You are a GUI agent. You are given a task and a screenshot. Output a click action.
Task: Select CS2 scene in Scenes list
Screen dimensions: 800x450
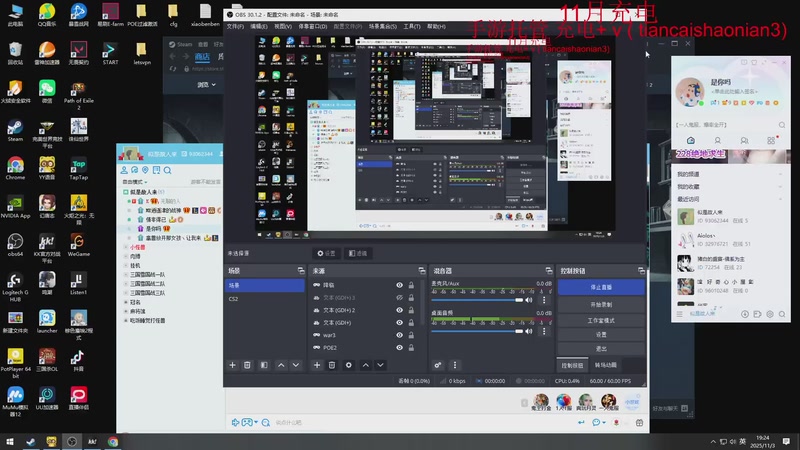pos(265,298)
